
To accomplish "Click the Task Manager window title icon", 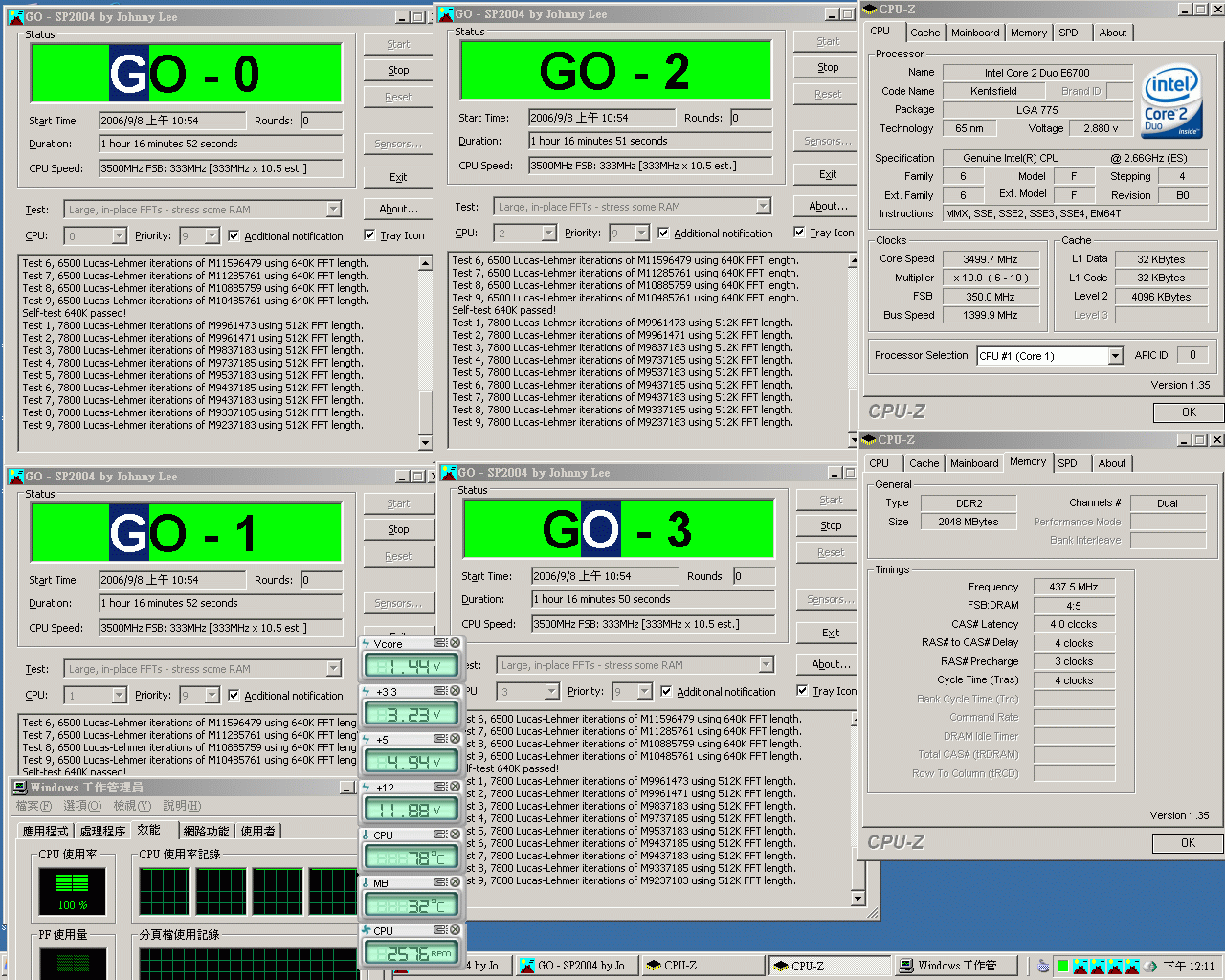I will coord(19,787).
